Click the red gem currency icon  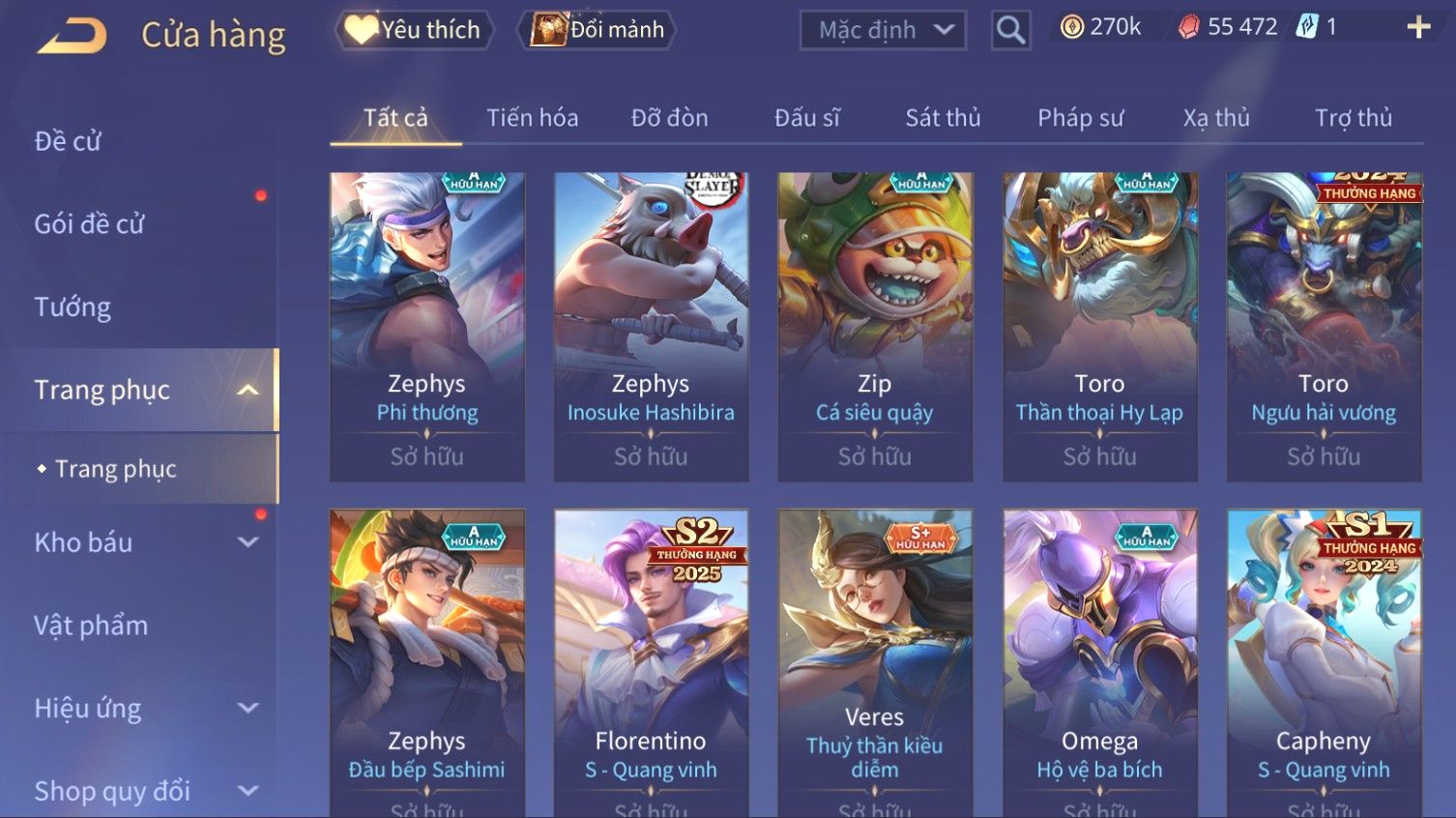coord(1188,27)
